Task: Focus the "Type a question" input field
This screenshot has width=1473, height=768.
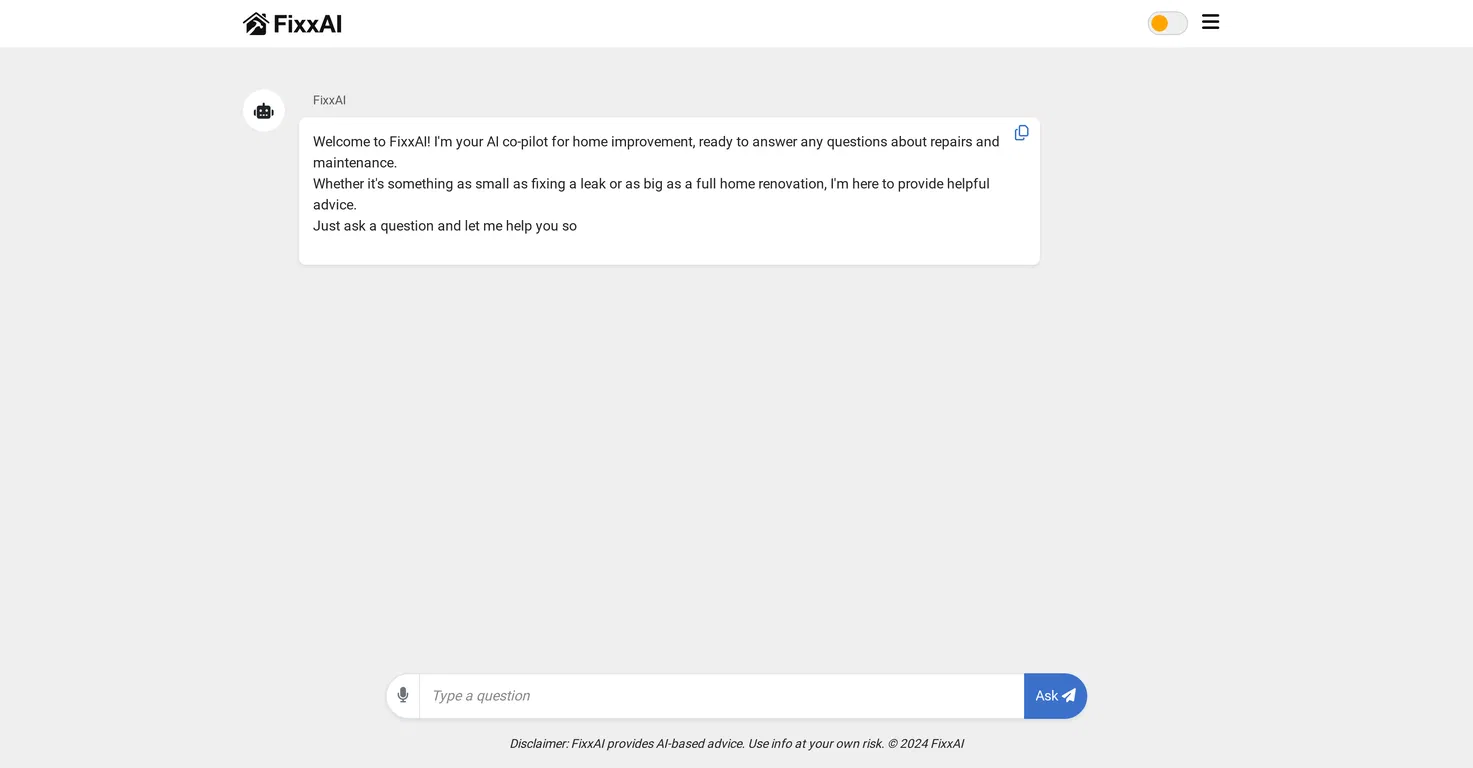Action: point(722,696)
